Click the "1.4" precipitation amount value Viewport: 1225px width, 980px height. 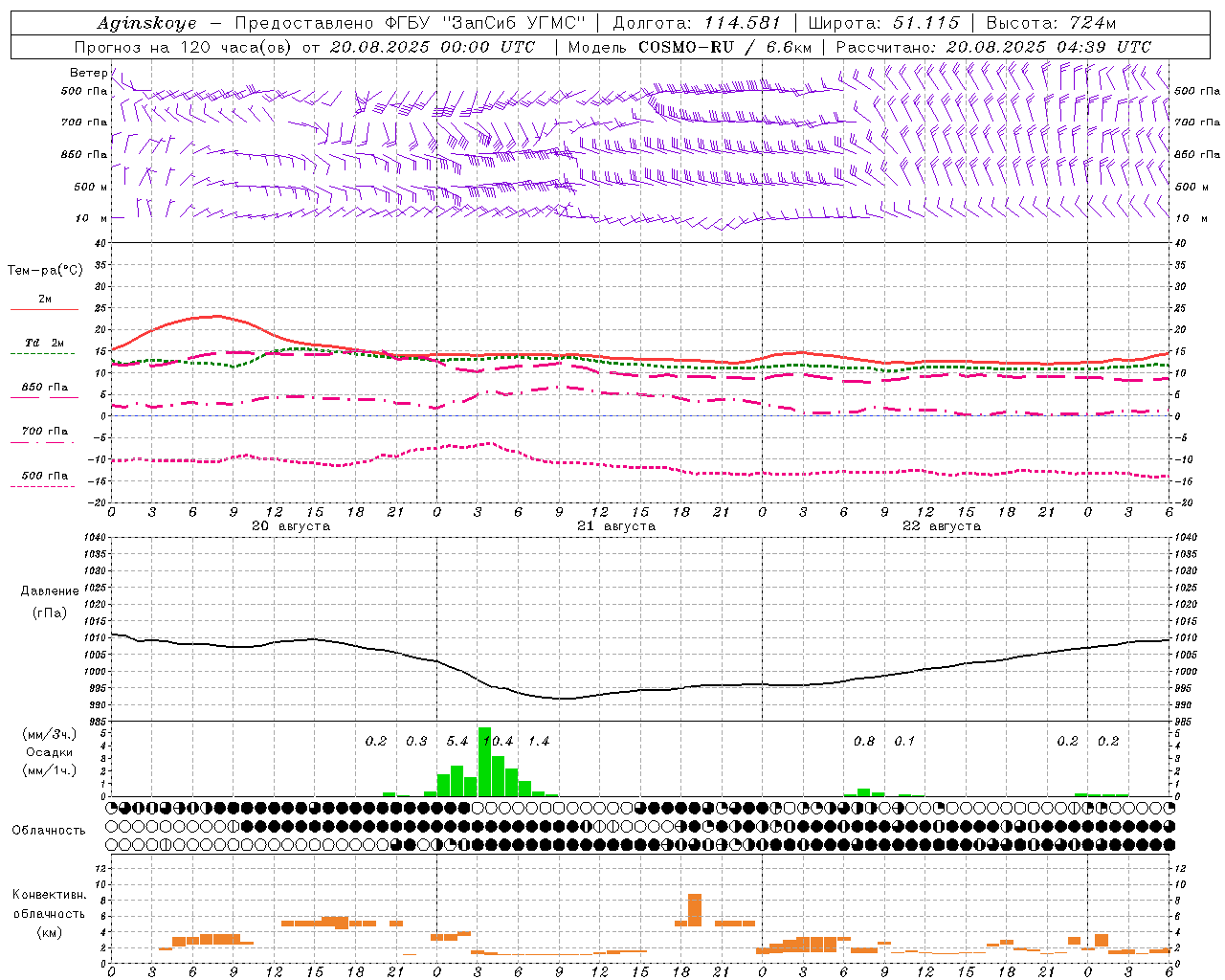point(539,742)
